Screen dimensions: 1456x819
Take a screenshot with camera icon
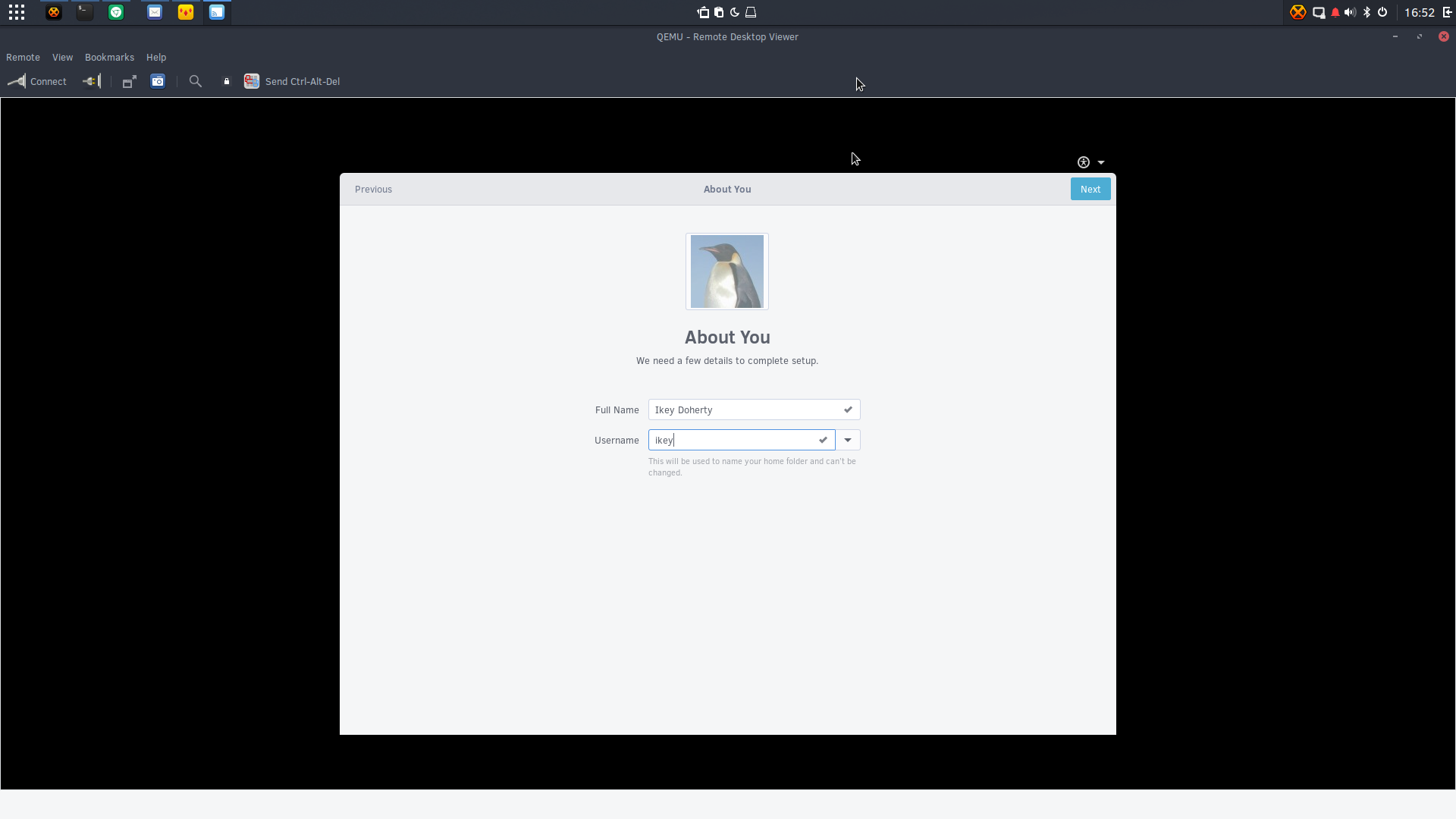158,81
